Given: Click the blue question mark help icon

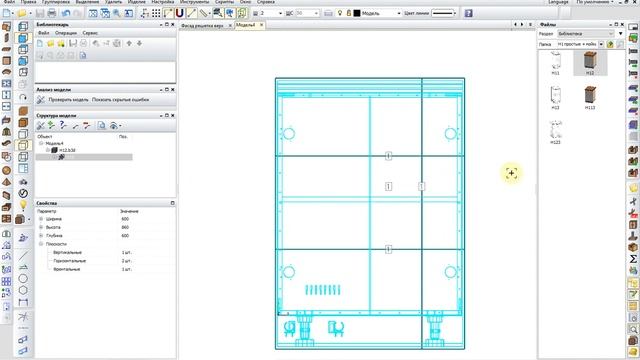Looking at the screenshot, I should pos(469,13).
